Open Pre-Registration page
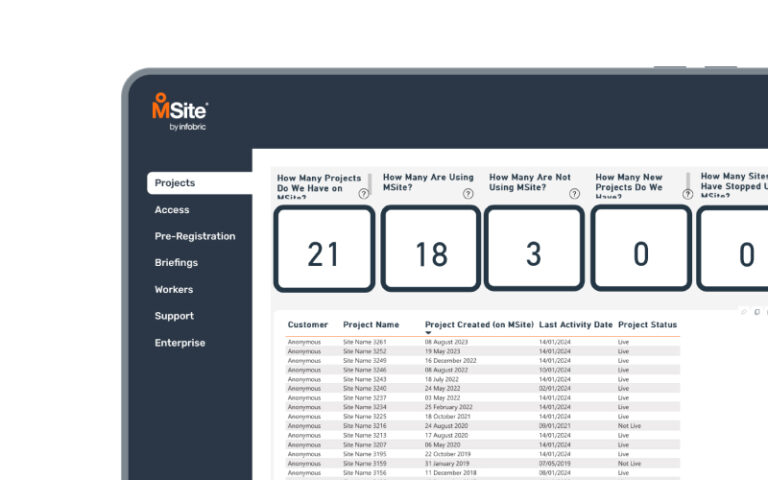Image resolution: width=768 pixels, height=480 pixels. (x=195, y=237)
